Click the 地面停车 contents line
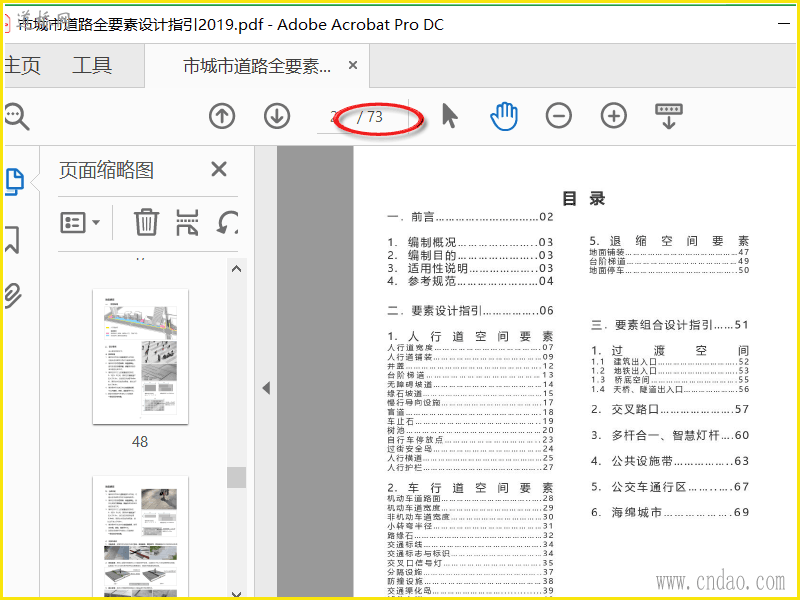 [669, 270]
